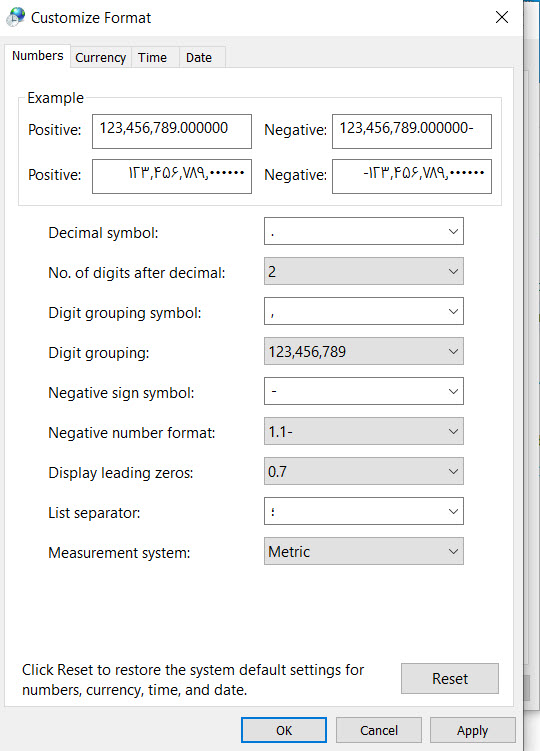Click the Negative sign symbol label
Image resolution: width=540 pixels, height=751 pixels.
click(121, 393)
